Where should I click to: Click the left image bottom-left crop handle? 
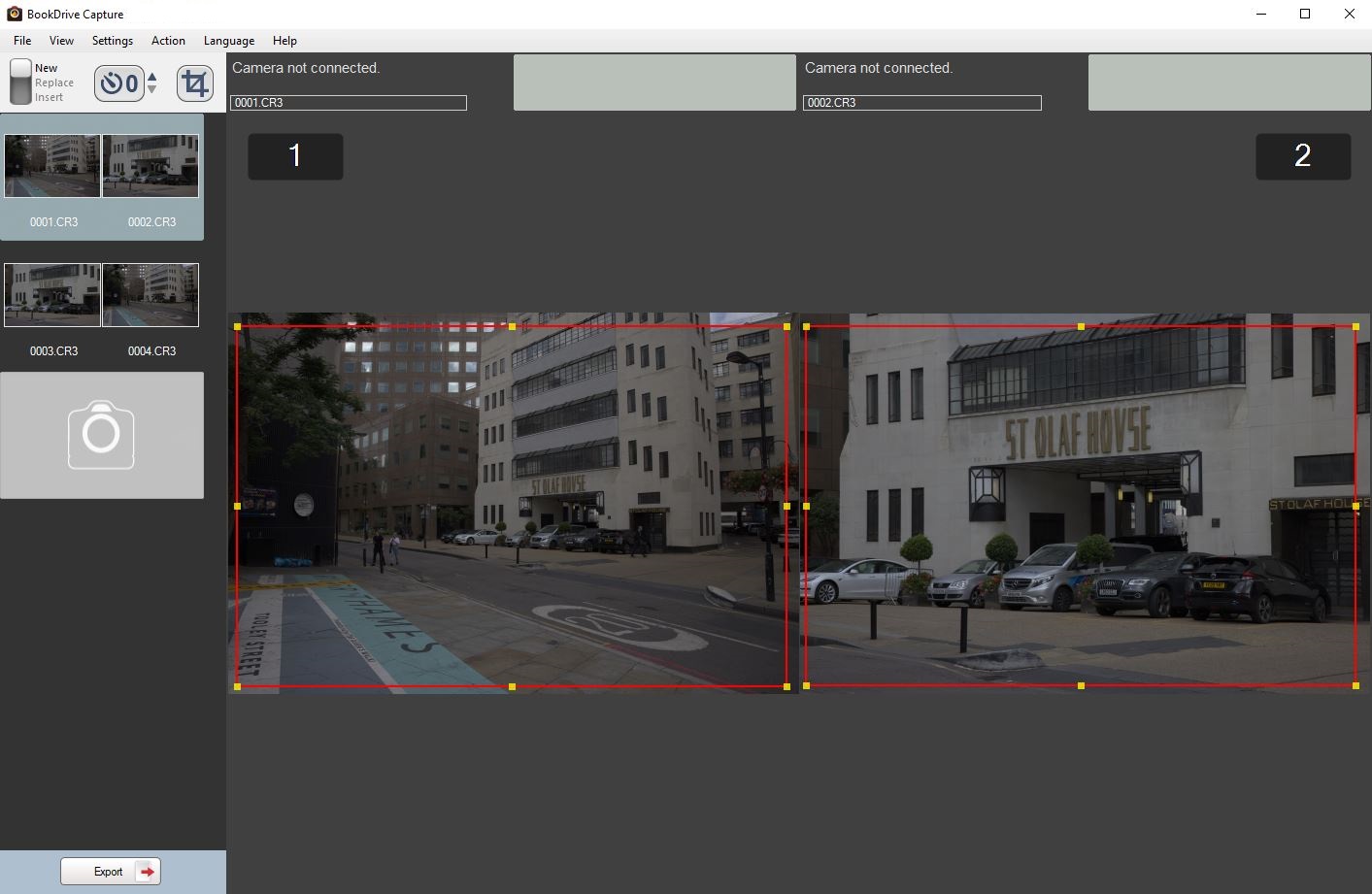click(x=237, y=686)
